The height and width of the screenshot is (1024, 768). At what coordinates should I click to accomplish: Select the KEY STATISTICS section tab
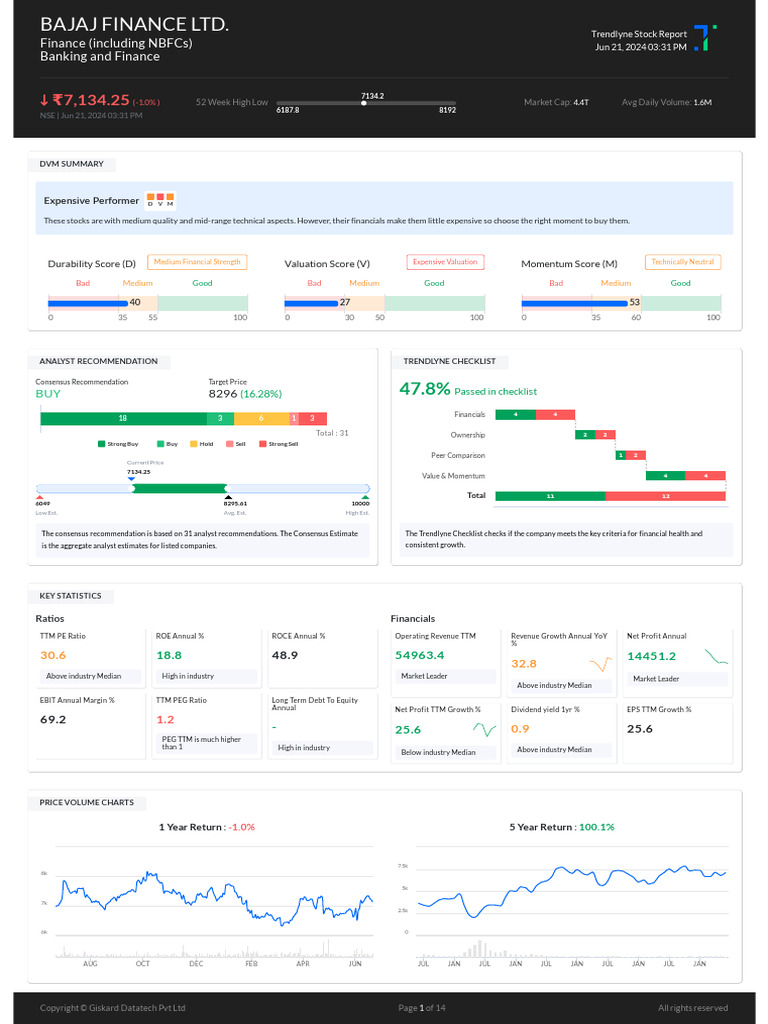coord(70,596)
